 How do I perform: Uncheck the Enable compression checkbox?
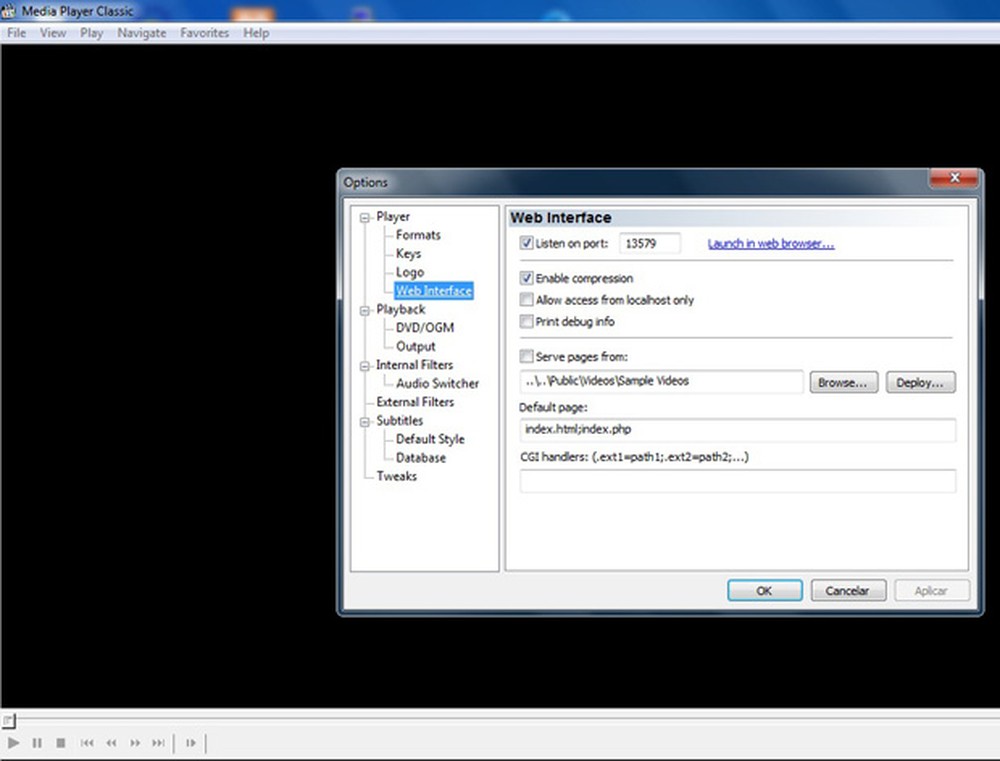(x=526, y=278)
